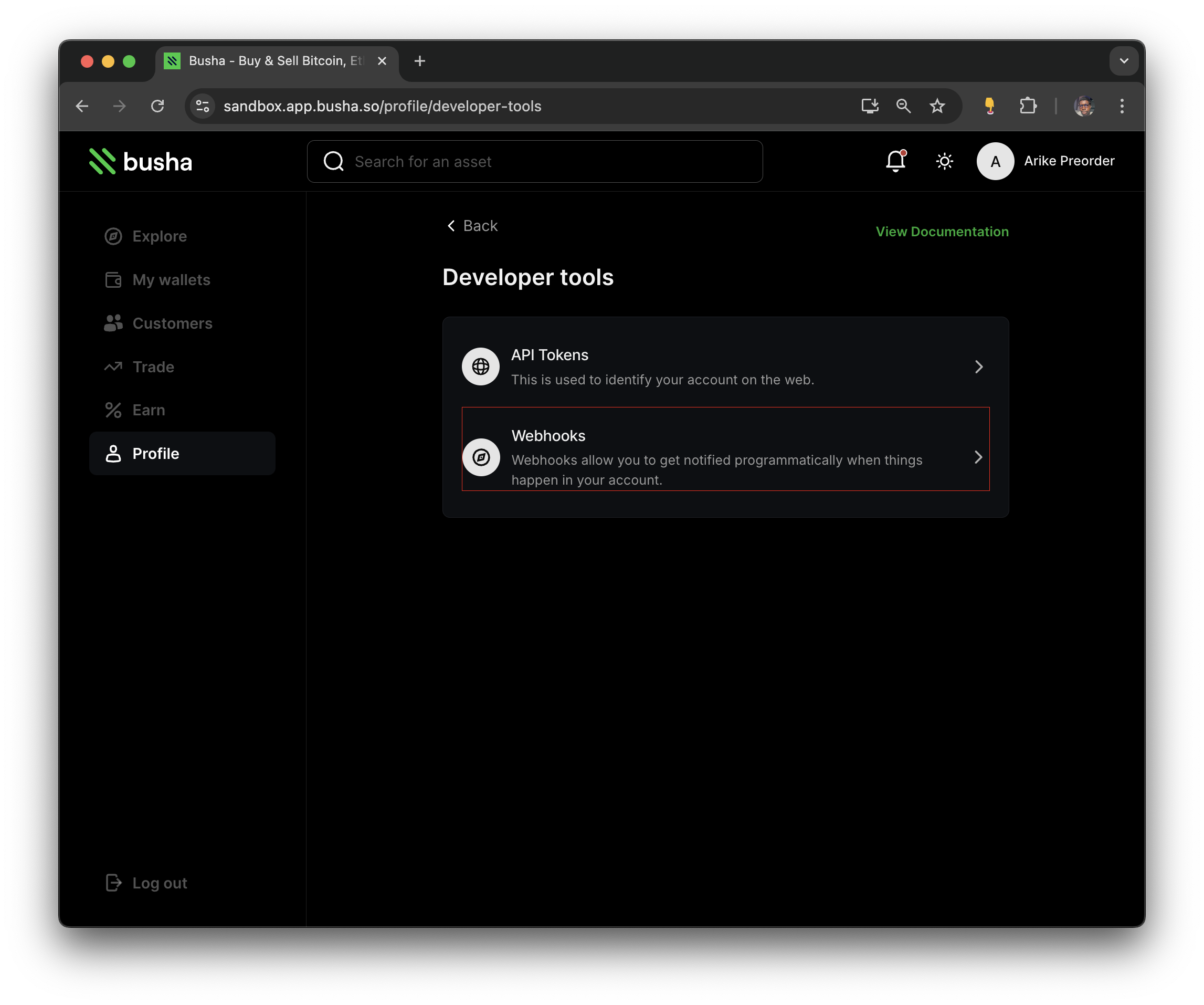Open notifications via the bell icon
The height and width of the screenshot is (1005, 1204).
coord(895,161)
